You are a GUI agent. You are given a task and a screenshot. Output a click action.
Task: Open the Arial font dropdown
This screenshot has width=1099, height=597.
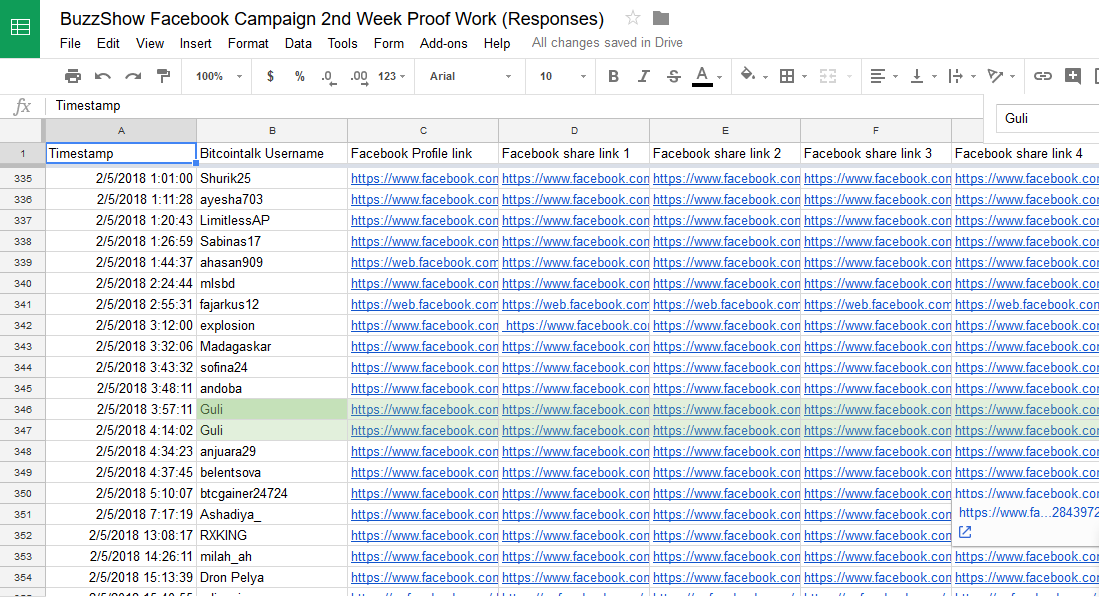click(x=470, y=76)
